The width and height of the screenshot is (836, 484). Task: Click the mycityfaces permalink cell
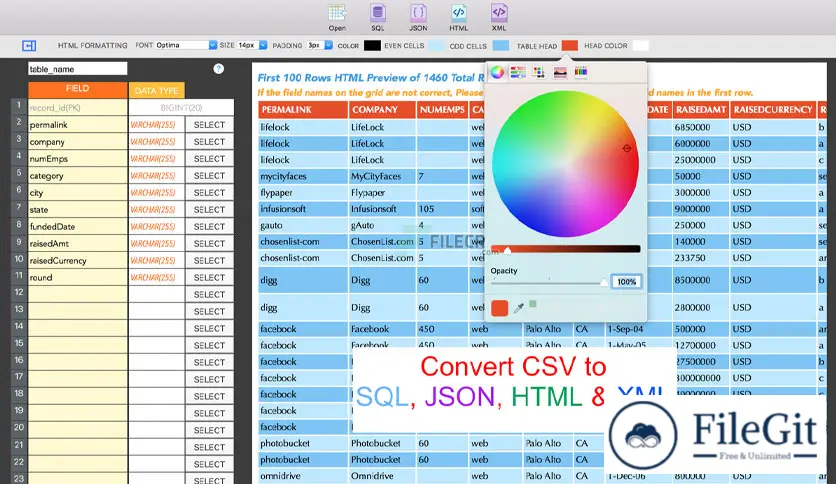point(303,176)
